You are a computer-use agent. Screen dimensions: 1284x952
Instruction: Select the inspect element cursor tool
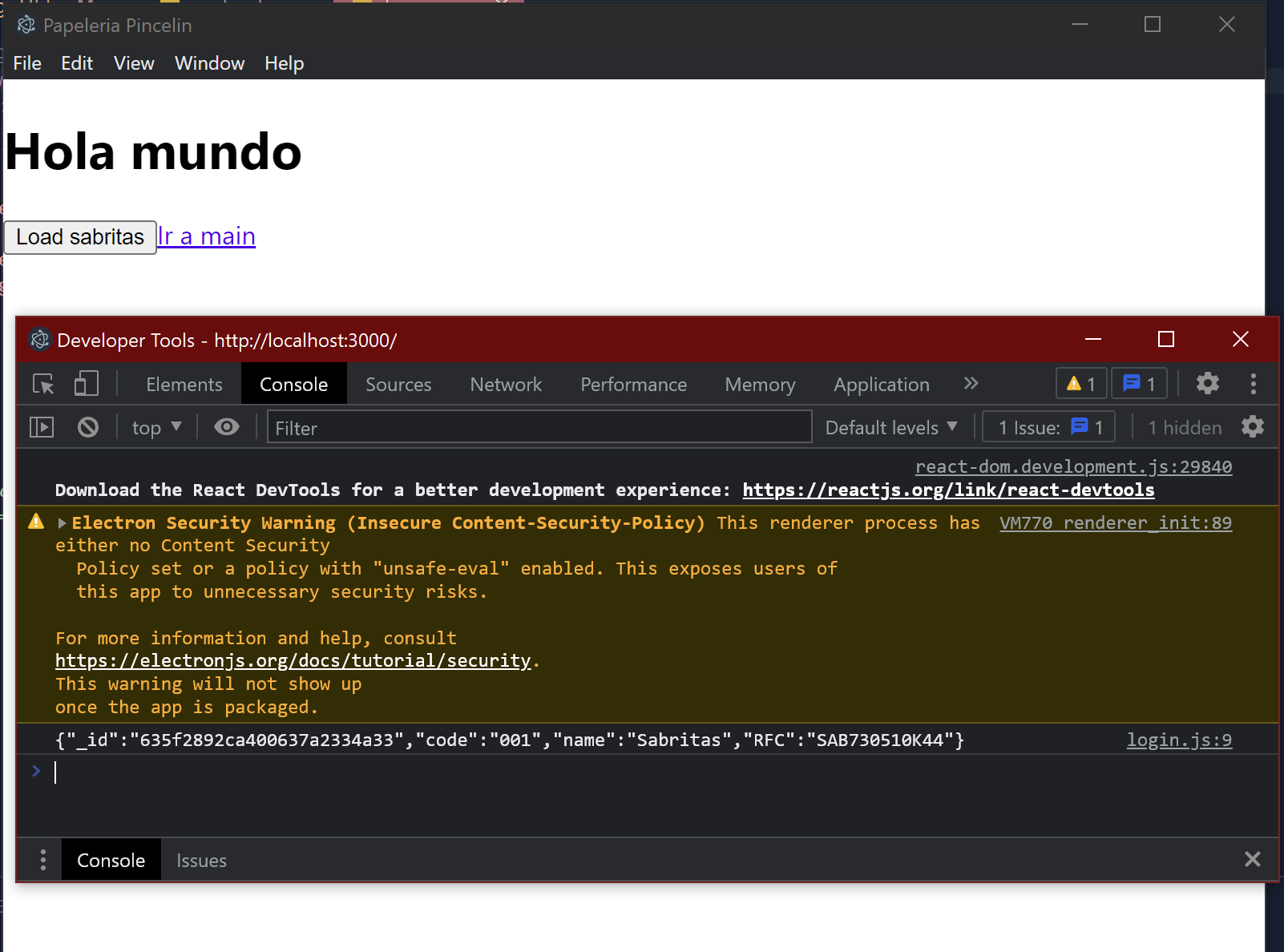(42, 384)
